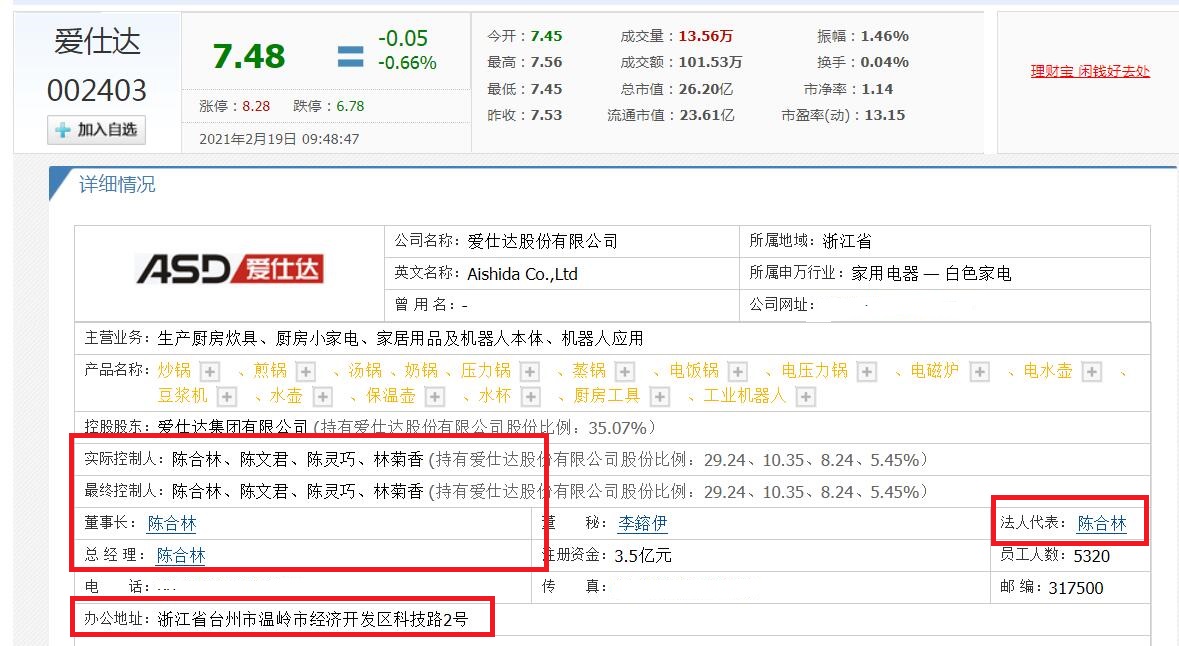The image size is (1179, 646).
Task: Open the 保温壶 product link
Action: (x=390, y=396)
